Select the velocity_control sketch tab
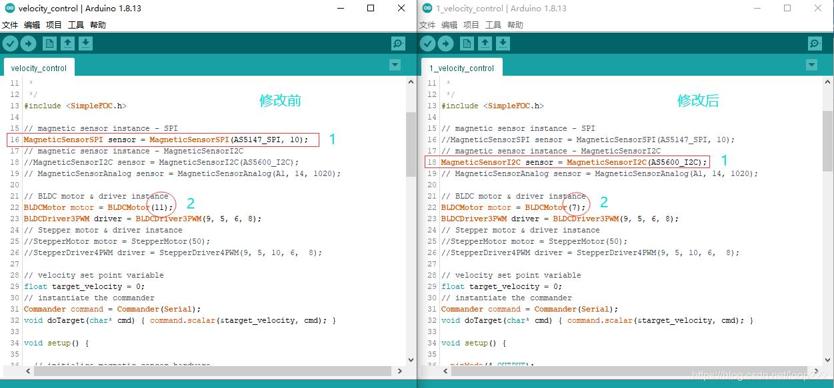 coord(39,68)
